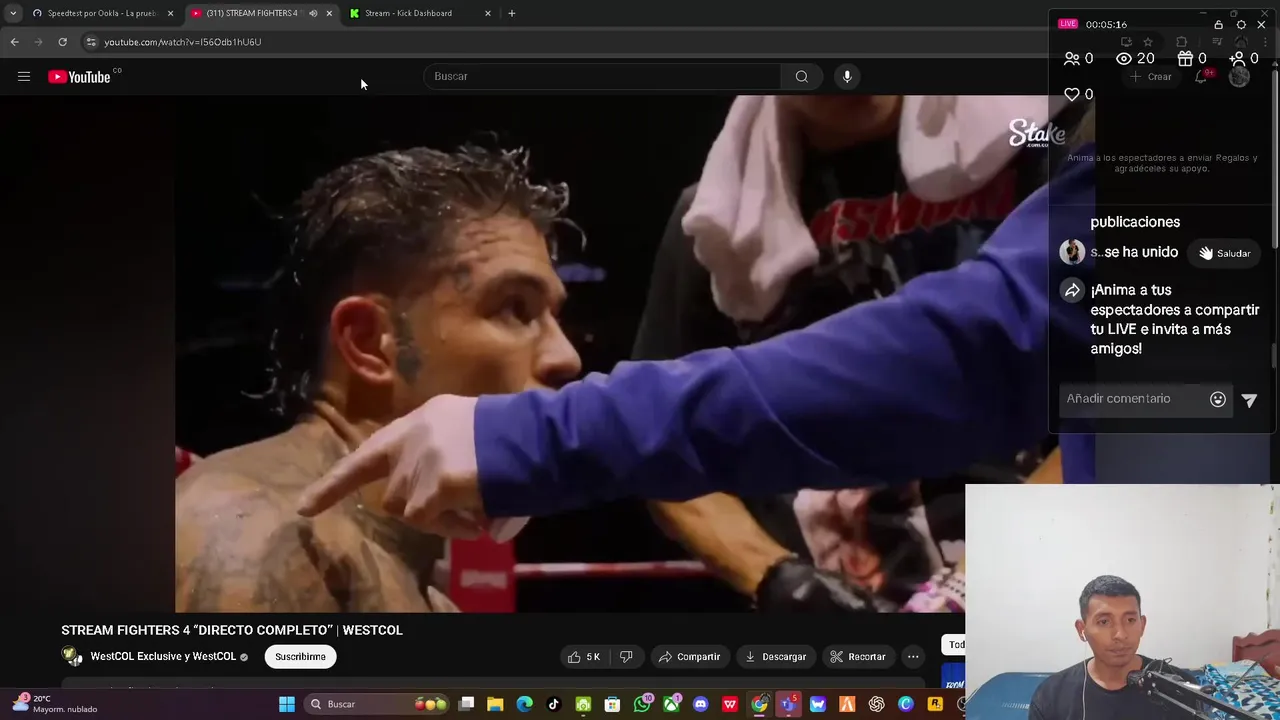This screenshot has width=1280, height=720.
Task: Open the Windows Start menu
Action: tap(287, 704)
